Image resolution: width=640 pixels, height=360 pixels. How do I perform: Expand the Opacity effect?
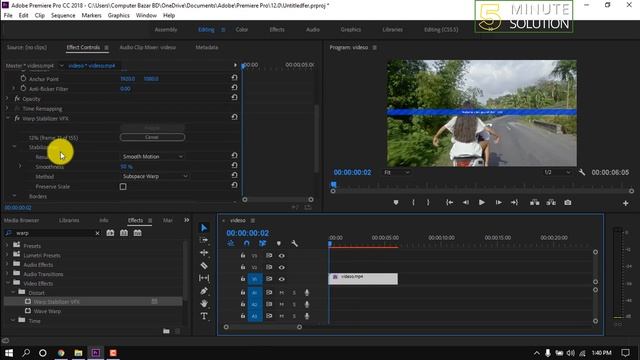tap(7, 98)
